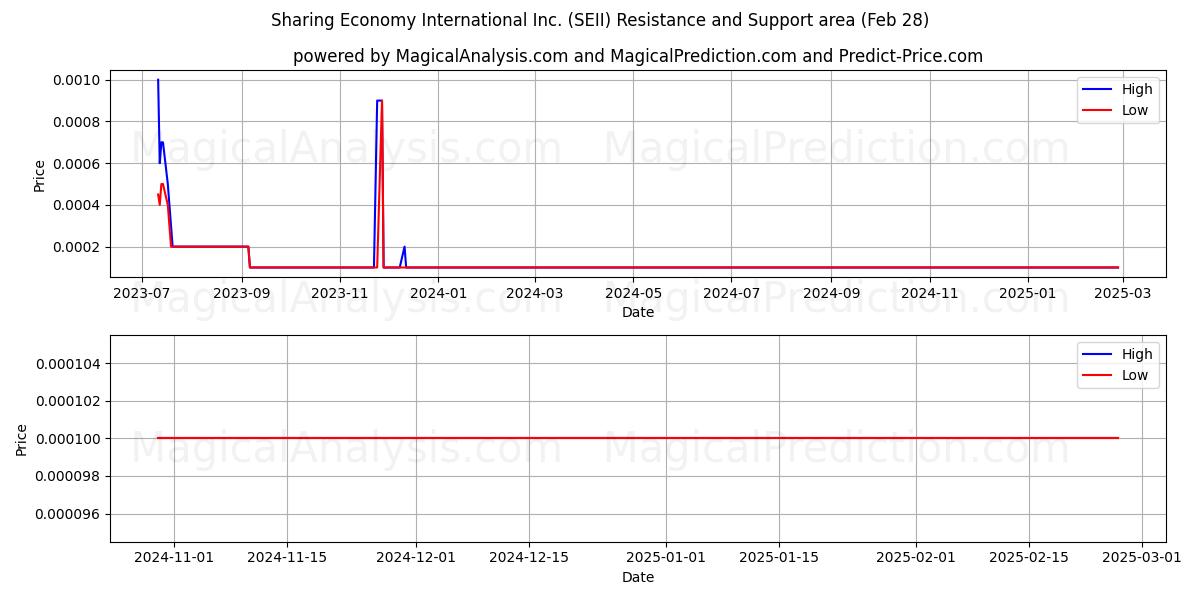
Task: Click the 0.0006 y-axis label in upper chart
Action: tap(77, 164)
